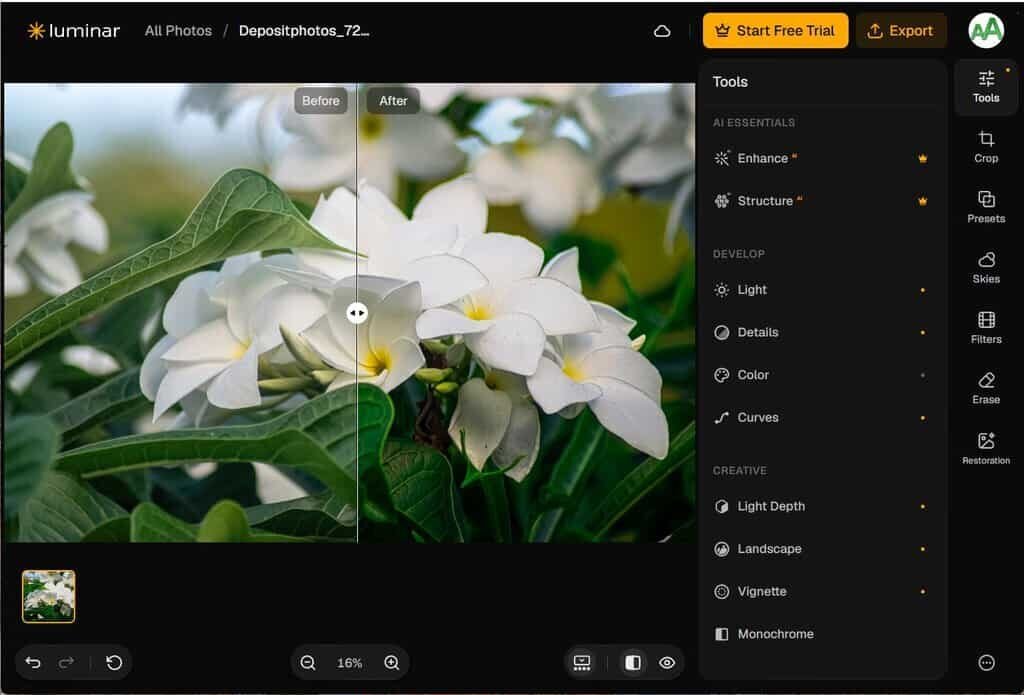The height and width of the screenshot is (695, 1024).
Task: Open the user profile avatar
Action: click(985, 31)
